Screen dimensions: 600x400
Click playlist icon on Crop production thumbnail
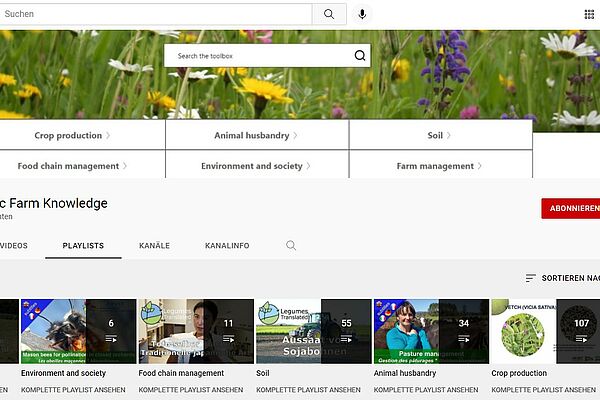tap(581, 339)
